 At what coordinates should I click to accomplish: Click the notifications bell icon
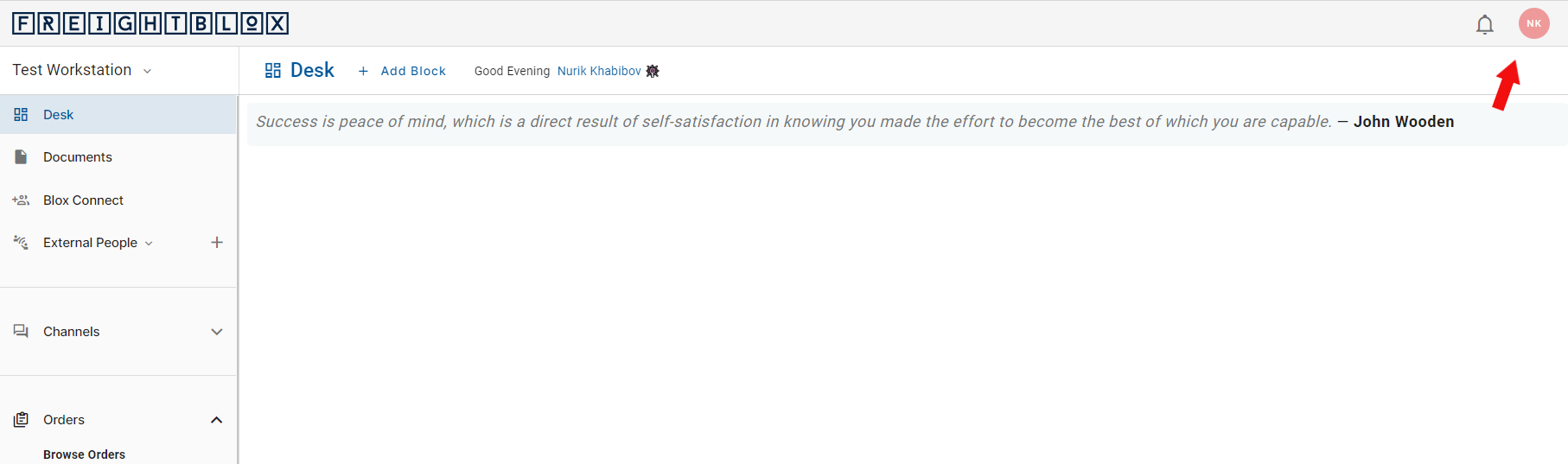coord(1484,24)
